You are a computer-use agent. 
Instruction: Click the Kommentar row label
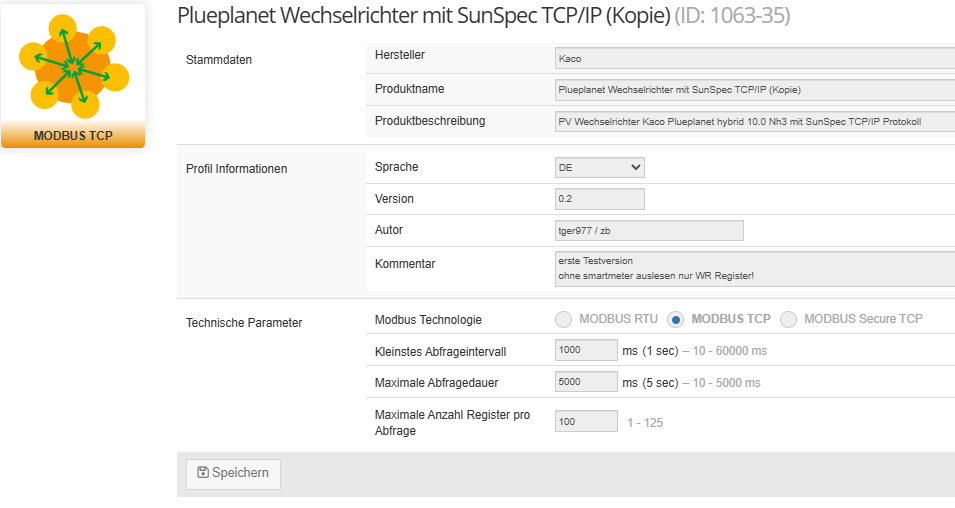(x=405, y=264)
